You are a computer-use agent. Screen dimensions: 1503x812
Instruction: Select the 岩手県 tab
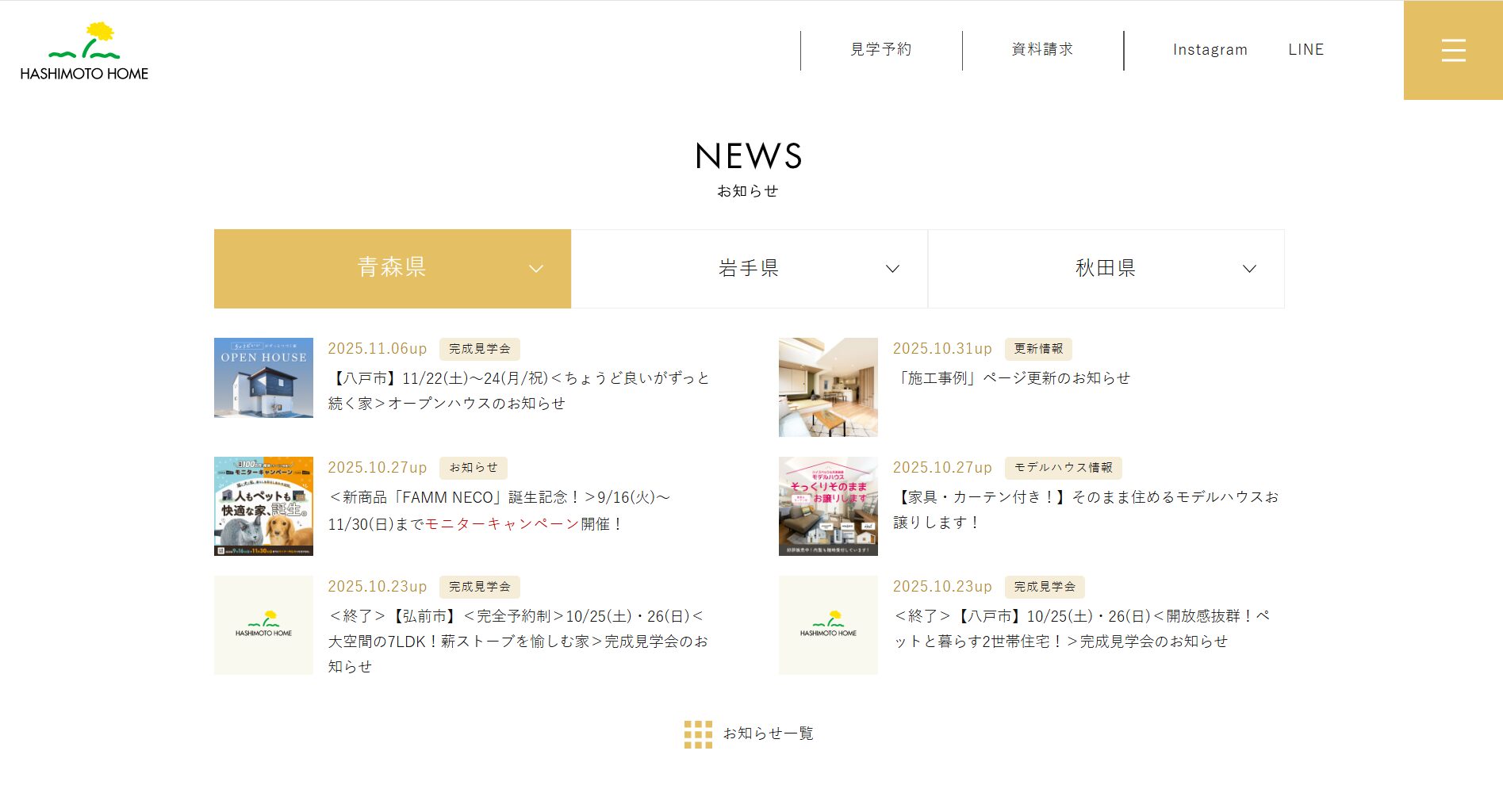tap(748, 269)
